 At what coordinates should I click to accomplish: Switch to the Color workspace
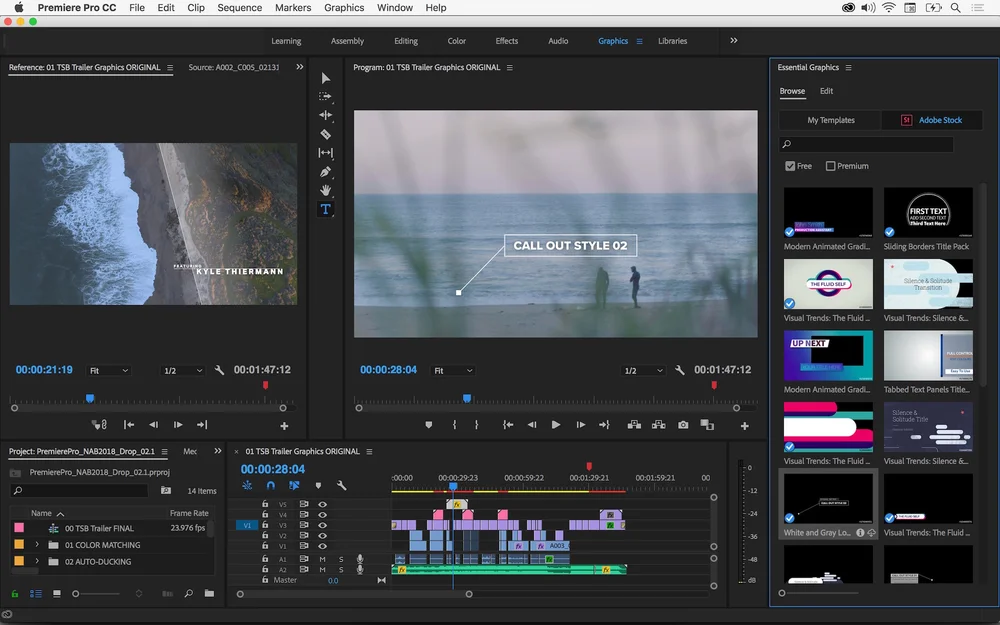[457, 41]
